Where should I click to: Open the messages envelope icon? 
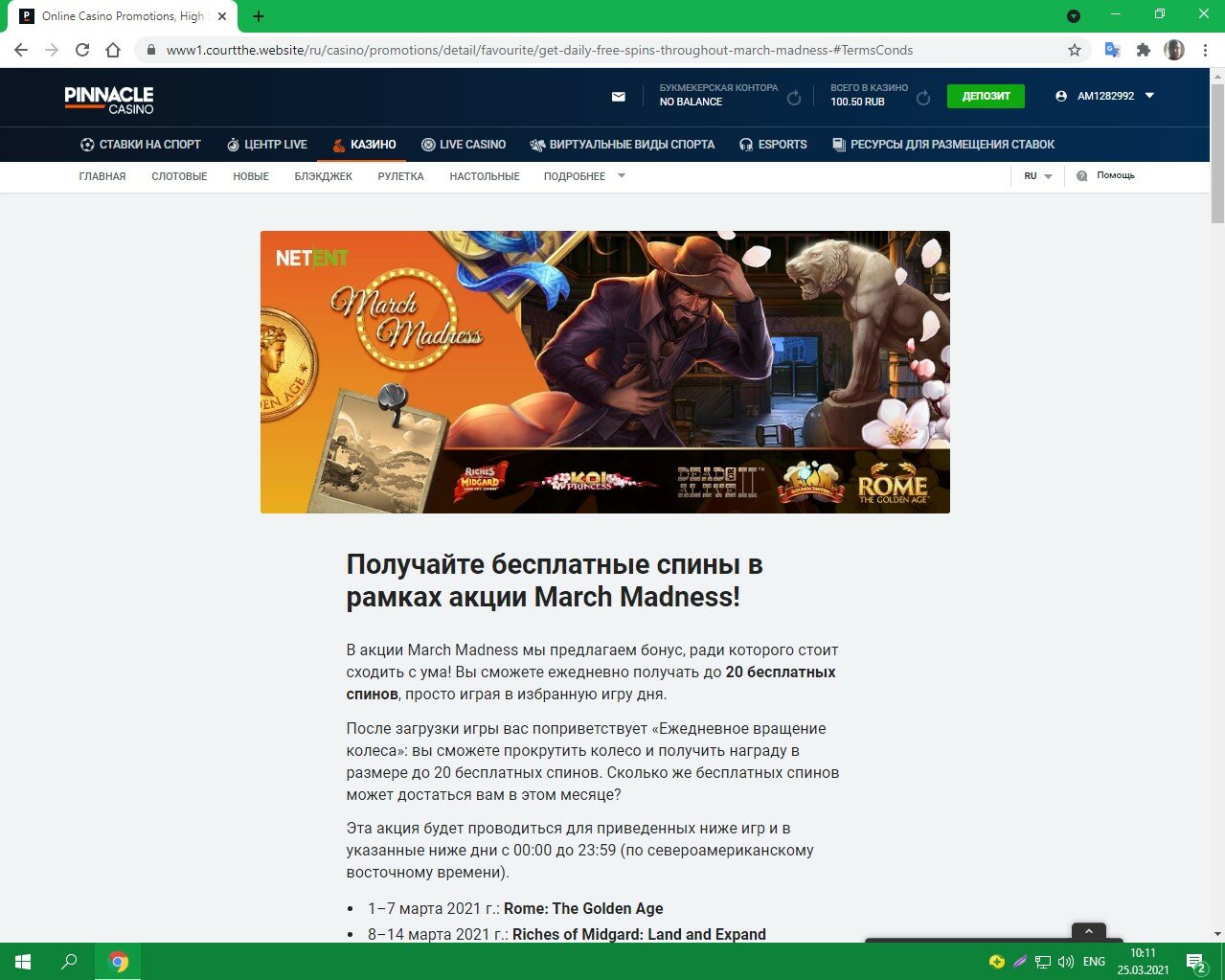coord(619,97)
